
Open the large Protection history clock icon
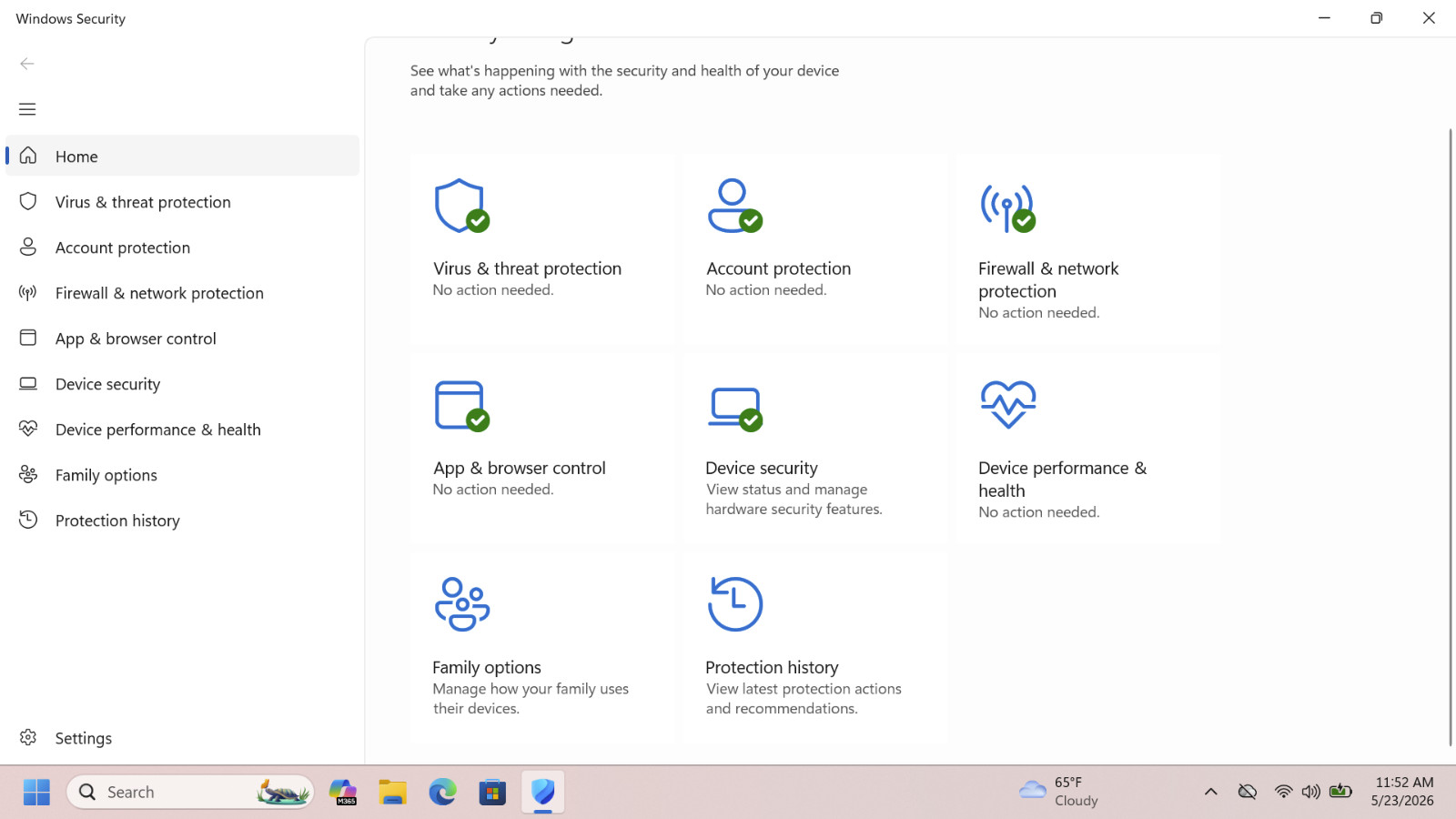point(735,604)
